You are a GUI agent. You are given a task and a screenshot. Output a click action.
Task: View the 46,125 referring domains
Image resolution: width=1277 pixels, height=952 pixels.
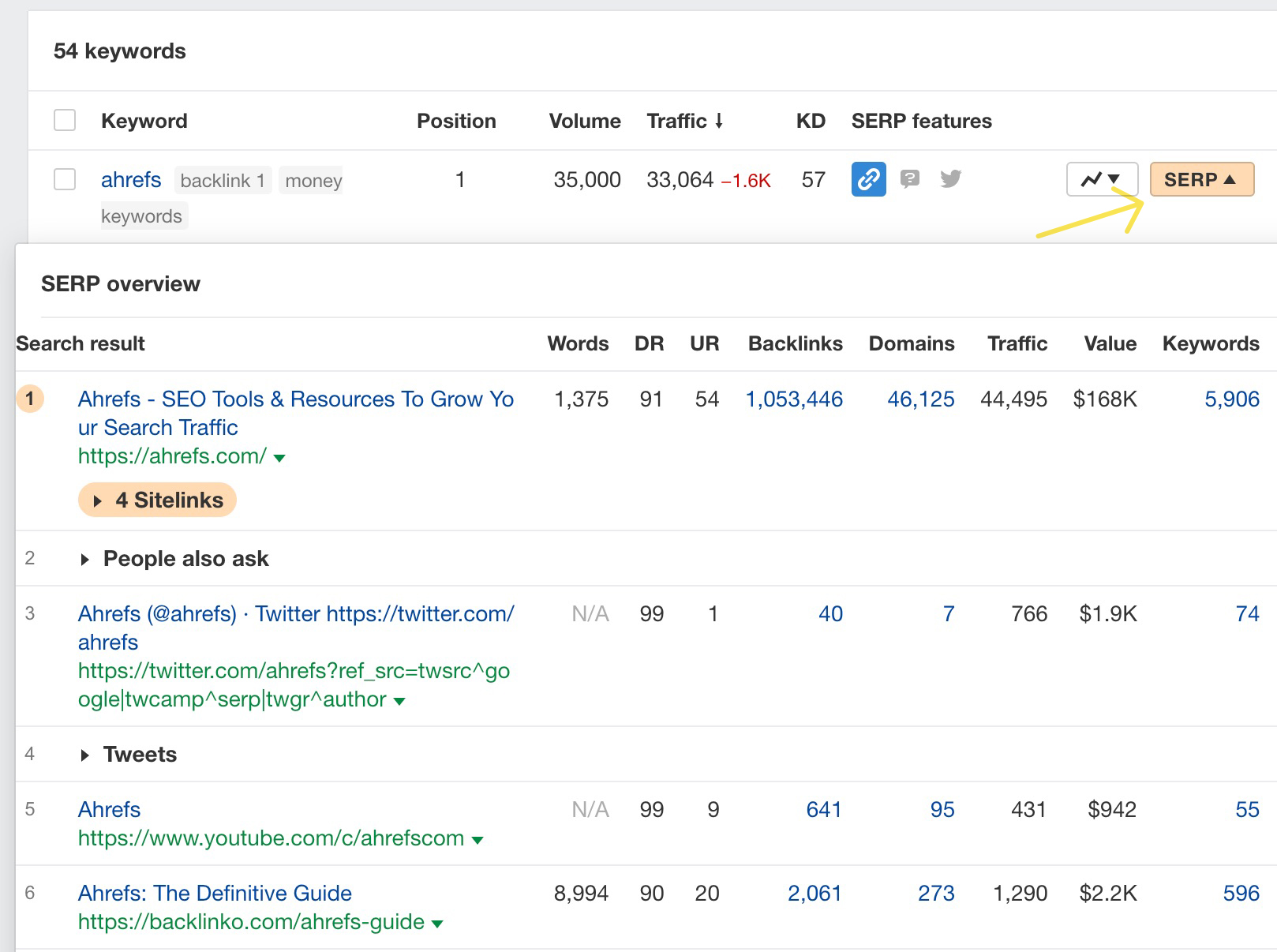[920, 399]
